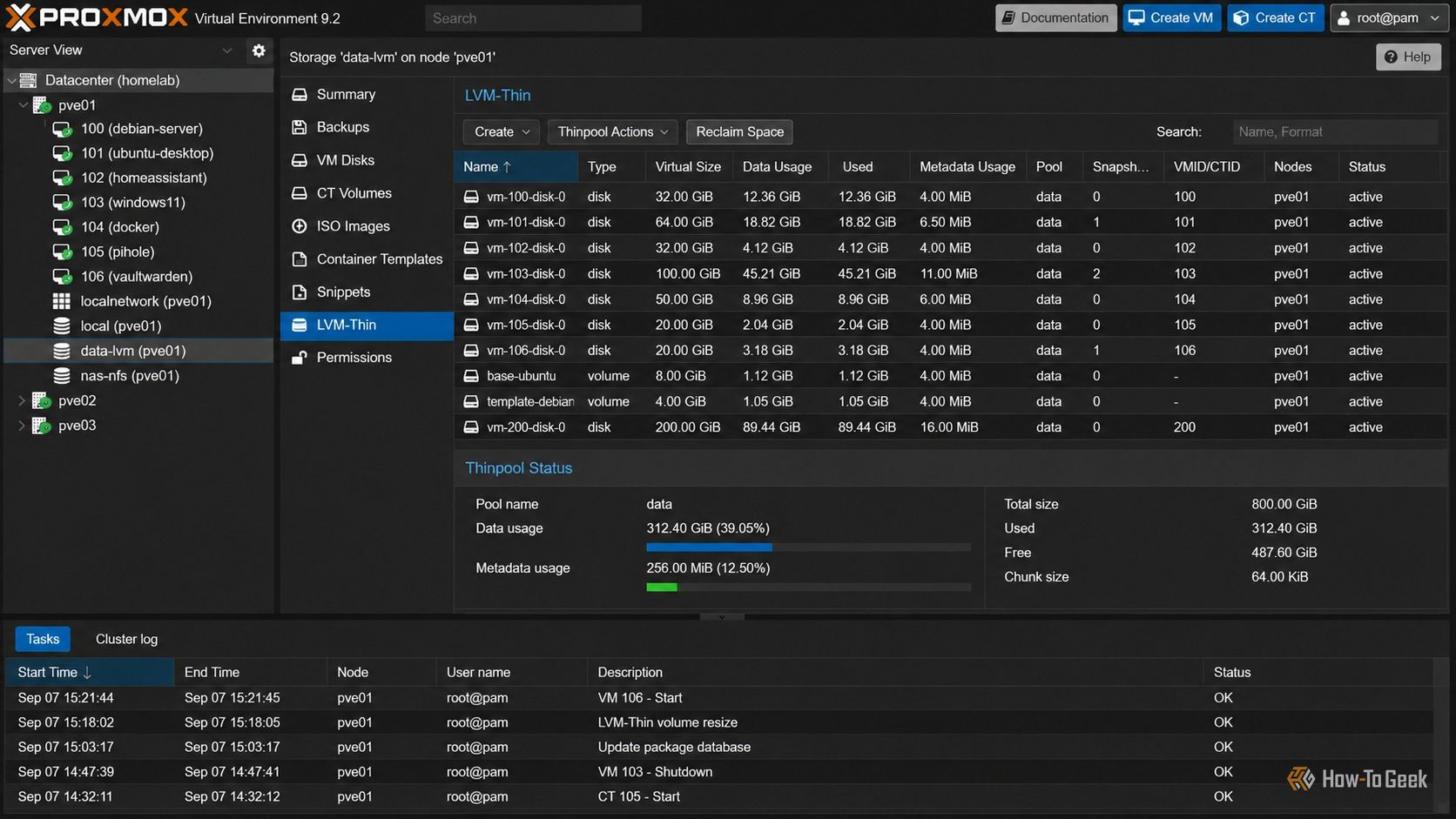This screenshot has width=1456, height=819.
Task: Open the Permissions unlock icon entry
Action: coord(300,358)
